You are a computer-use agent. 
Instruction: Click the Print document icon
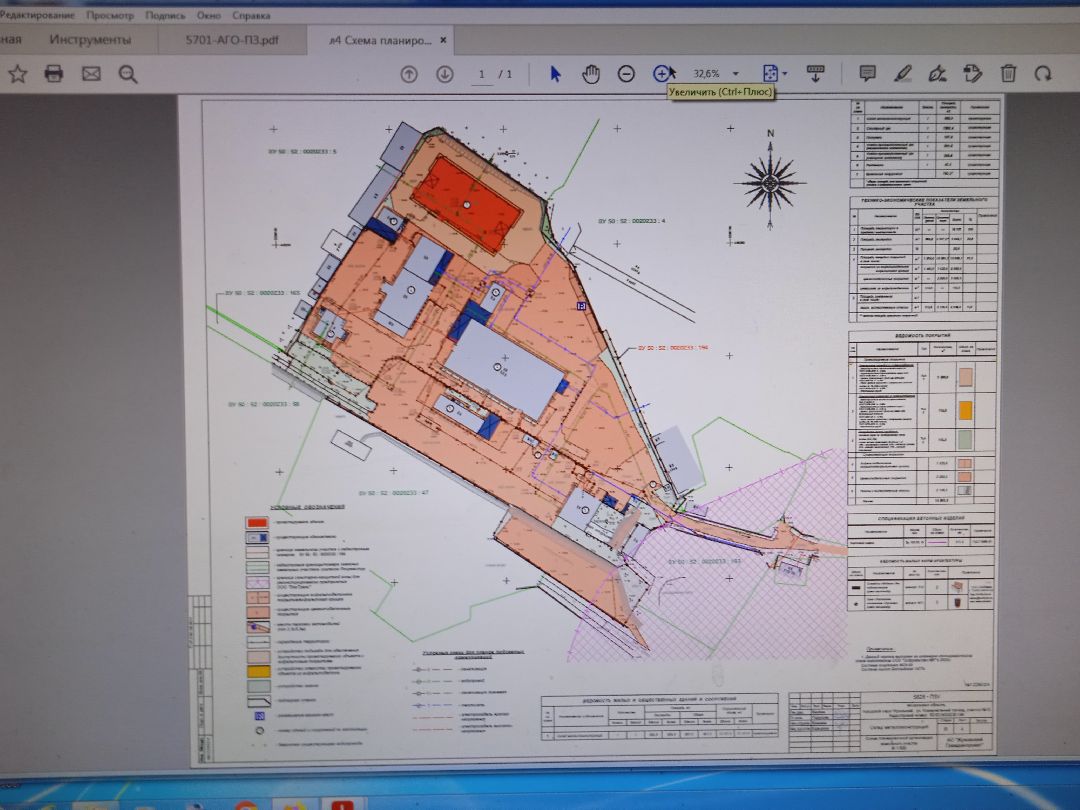pos(54,73)
